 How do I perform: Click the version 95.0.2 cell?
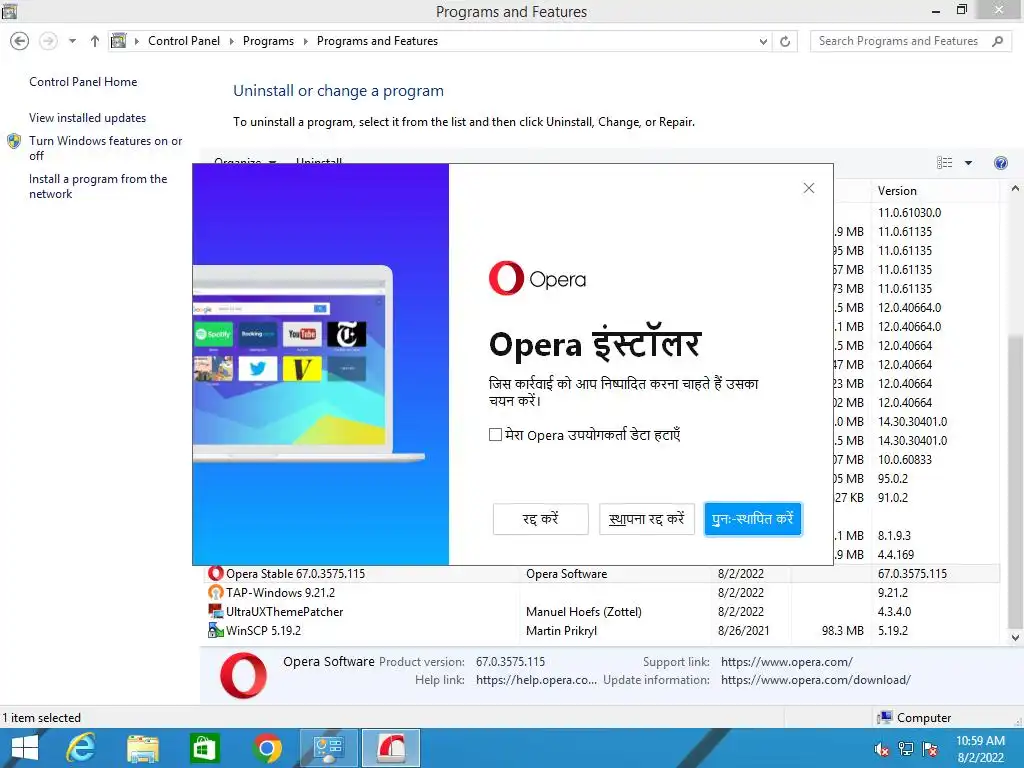(892, 478)
